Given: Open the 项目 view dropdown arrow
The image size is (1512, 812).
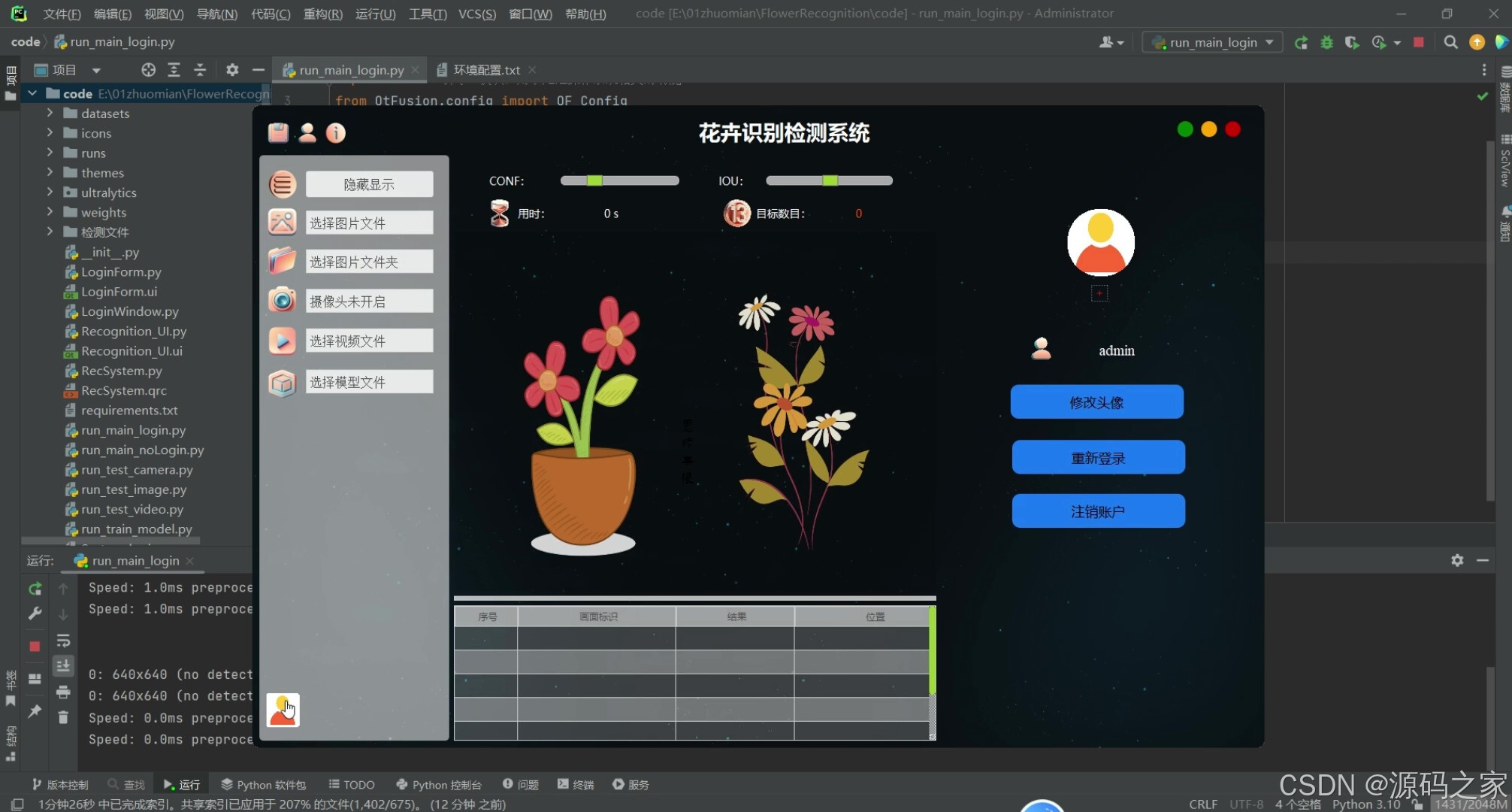Looking at the screenshot, I should pos(95,69).
